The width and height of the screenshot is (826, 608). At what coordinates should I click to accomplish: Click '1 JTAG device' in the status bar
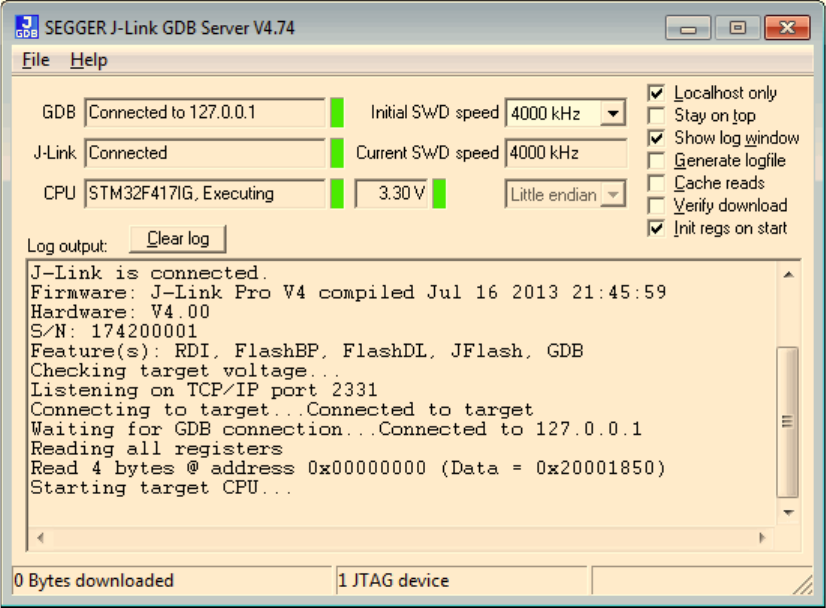coord(394,581)
